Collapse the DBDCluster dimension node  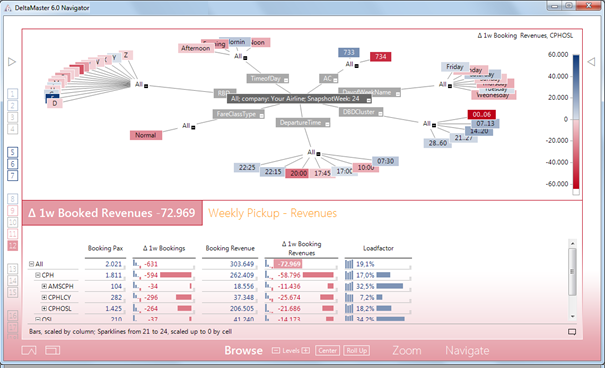380,113
